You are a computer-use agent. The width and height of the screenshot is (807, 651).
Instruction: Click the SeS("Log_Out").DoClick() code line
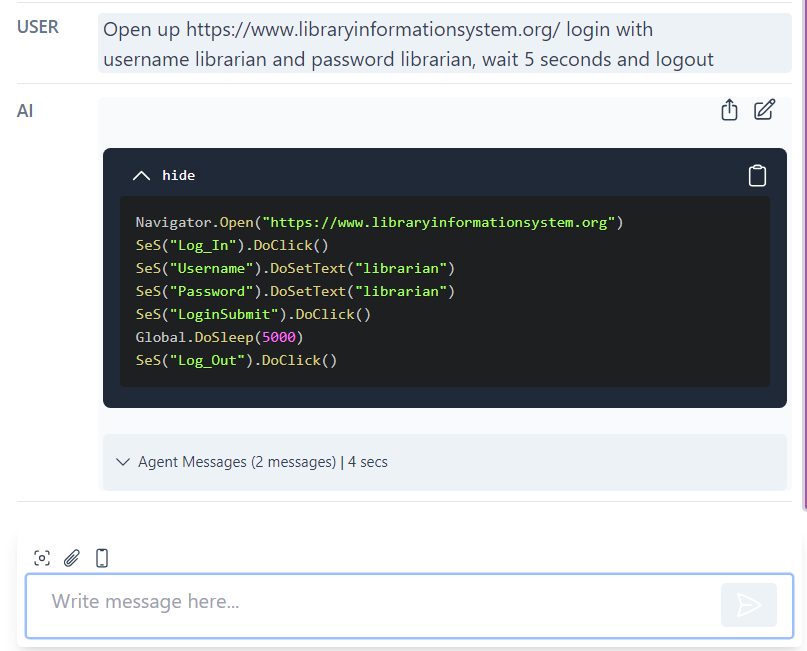[236, 360]
